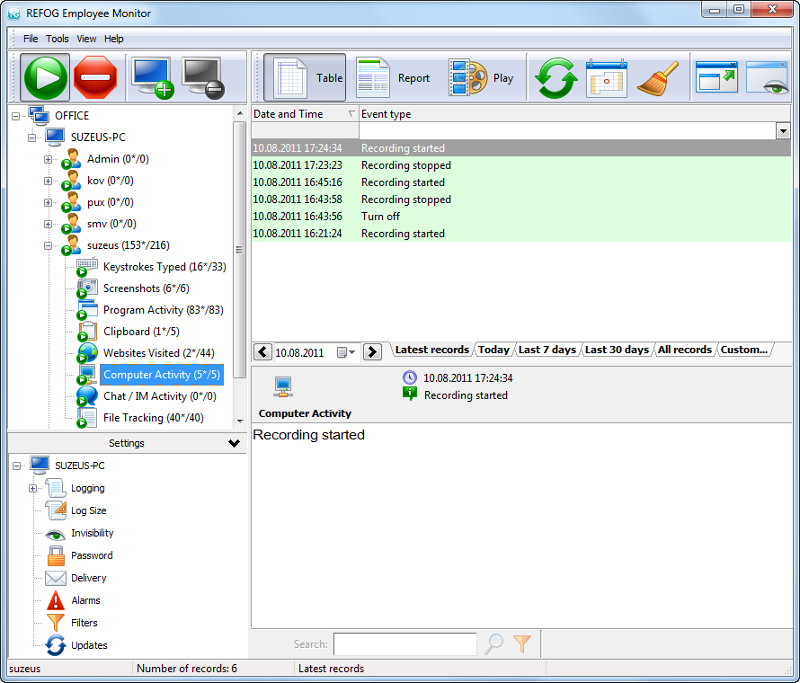Add a computer using the monitor plus icon
800x683 pixels.
coord(153,78)
